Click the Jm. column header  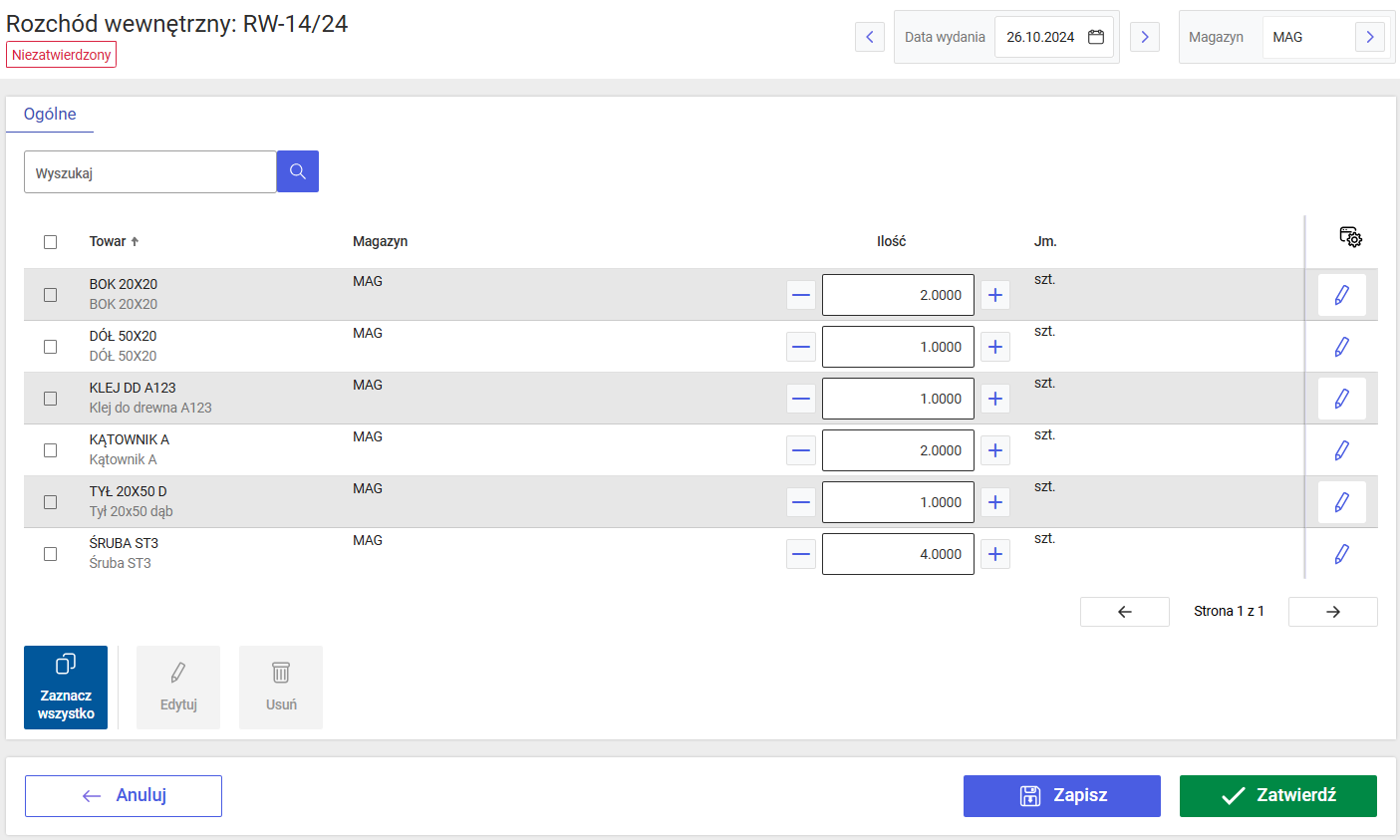point(1045,241)
